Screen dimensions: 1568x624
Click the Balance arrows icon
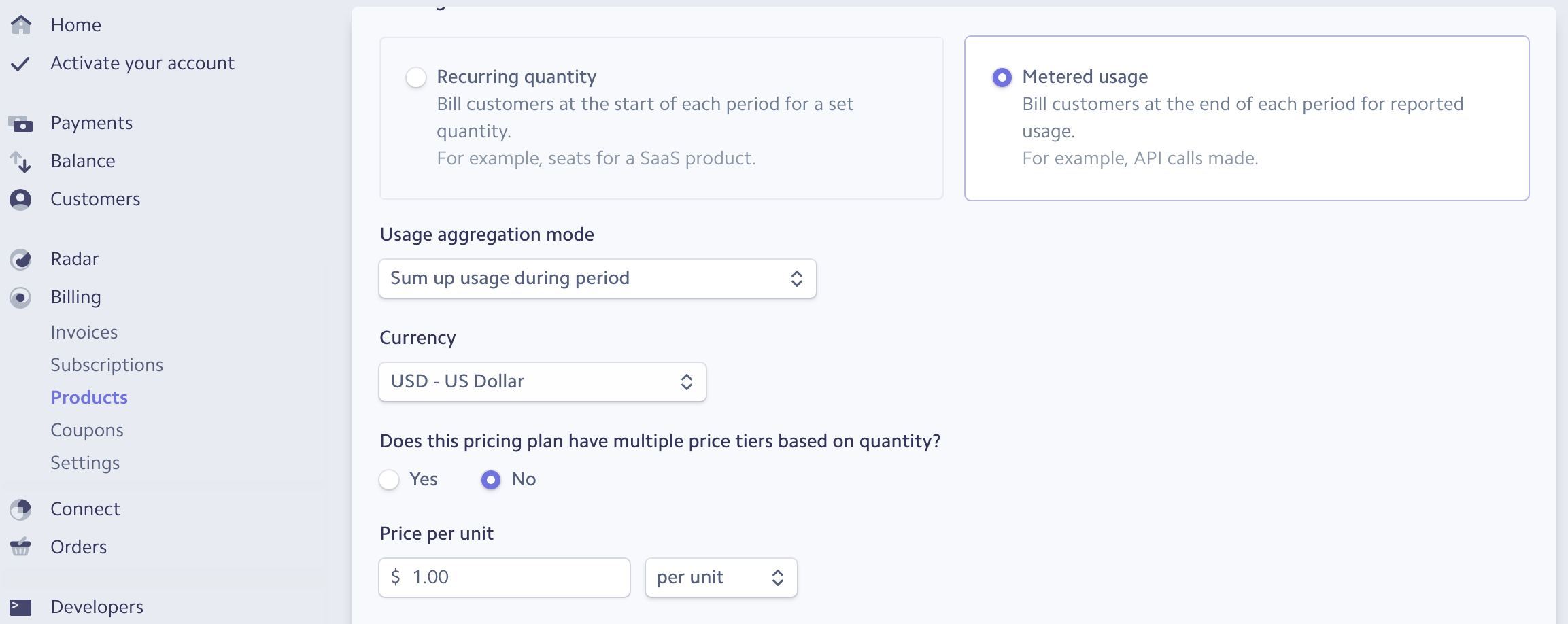click(21, 162)
